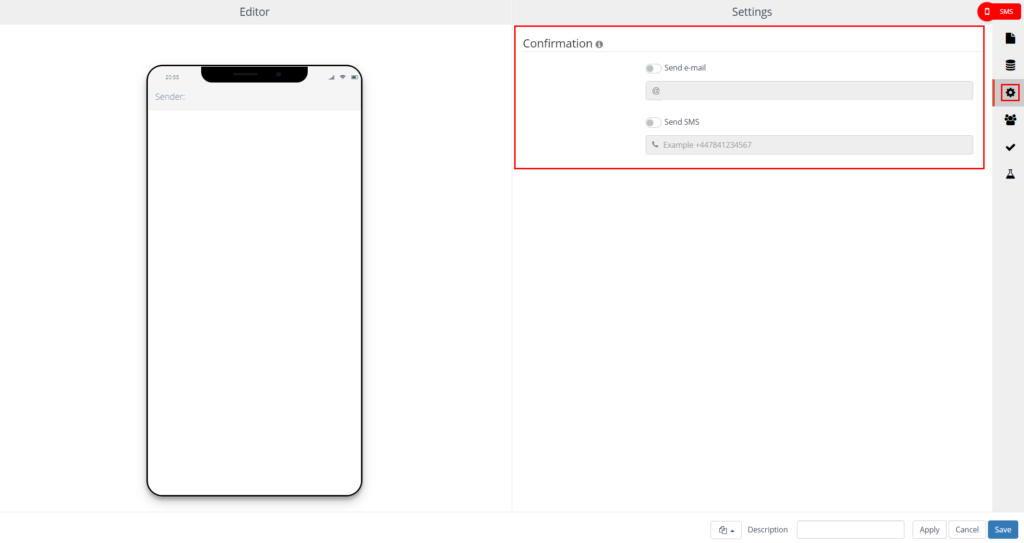Click the Apply button
Image resolution: width=1024 pixels, height=543 pixels.
(x=929, y=529)
